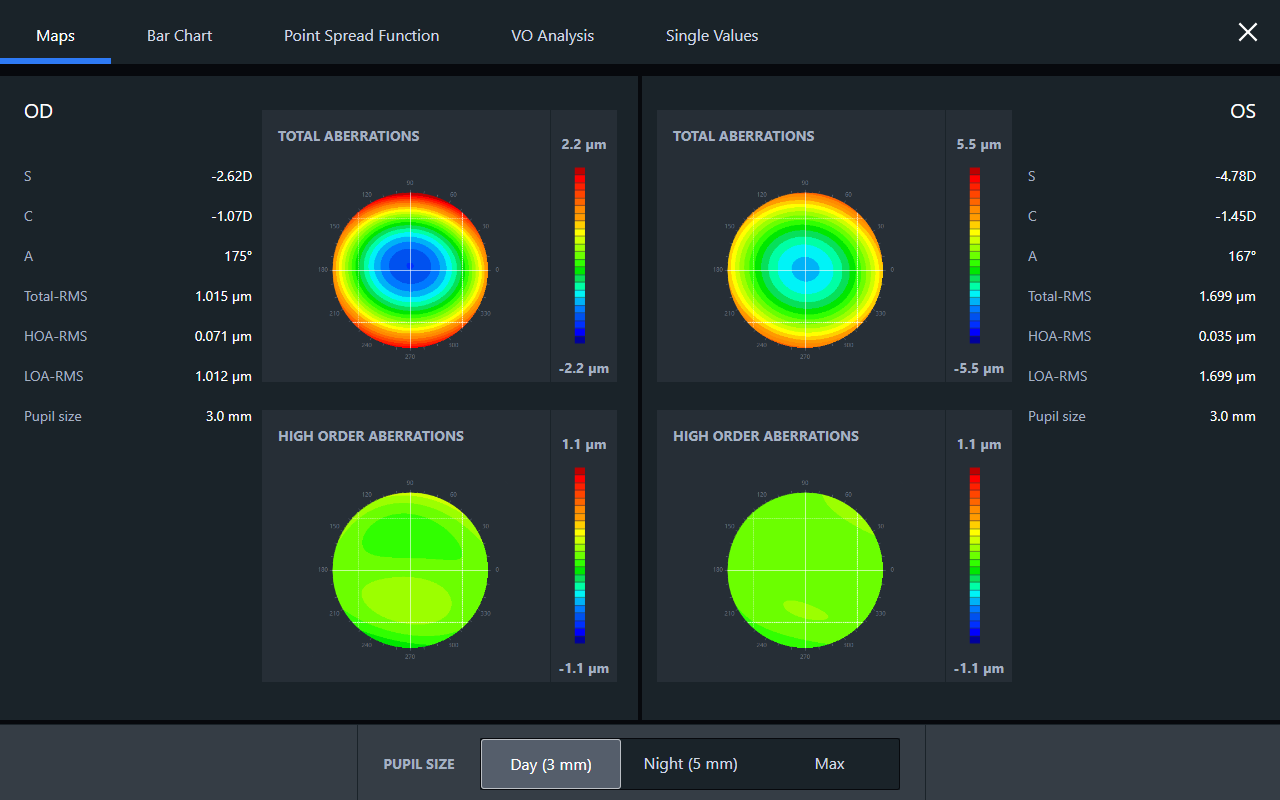Click the OD total aberrations map
Screen dimensions: 1280x800
409,270
